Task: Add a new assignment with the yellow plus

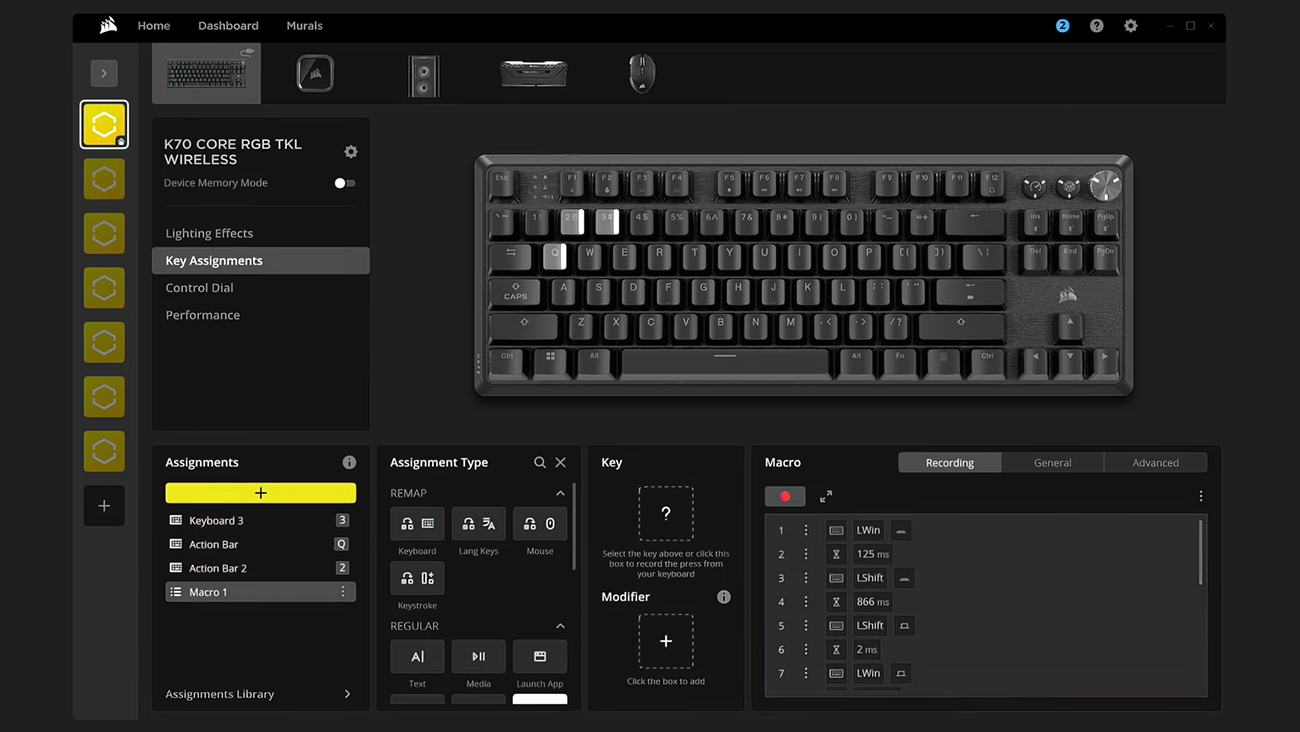Action: (x=260, y=492)
